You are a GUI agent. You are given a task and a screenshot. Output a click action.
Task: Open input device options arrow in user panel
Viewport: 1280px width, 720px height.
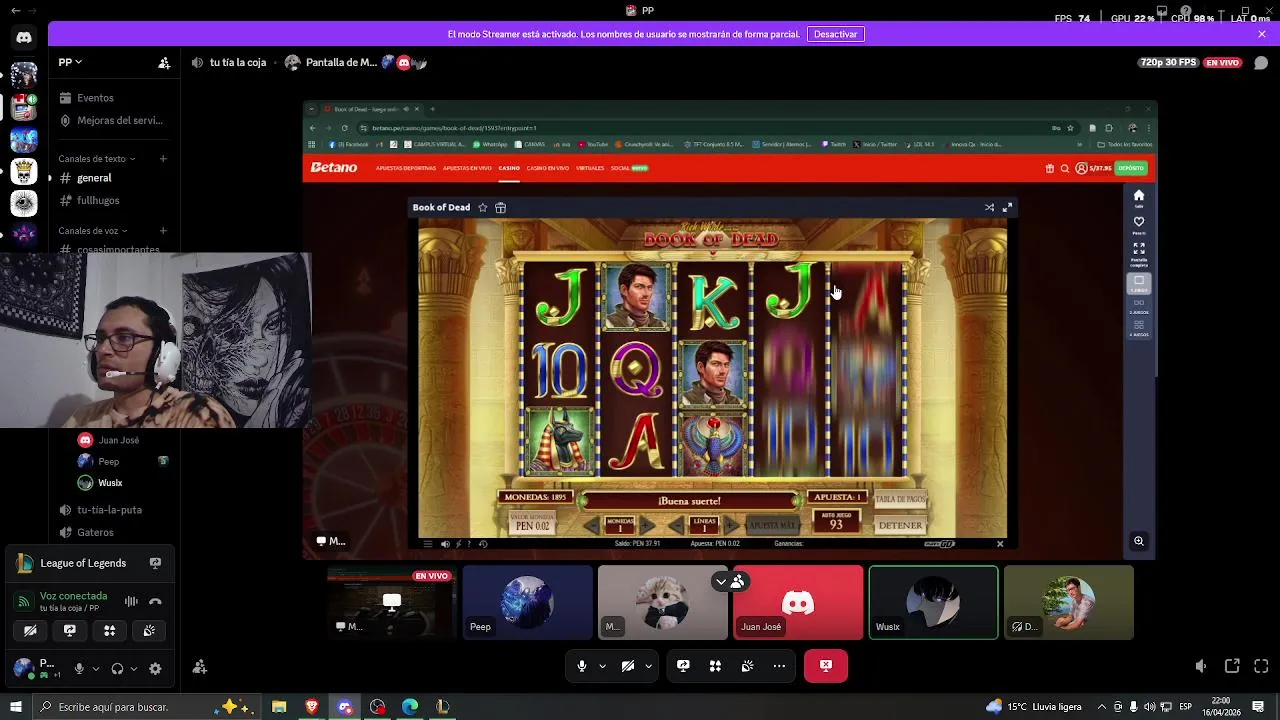pyautogui.click(x=96, y=668)
